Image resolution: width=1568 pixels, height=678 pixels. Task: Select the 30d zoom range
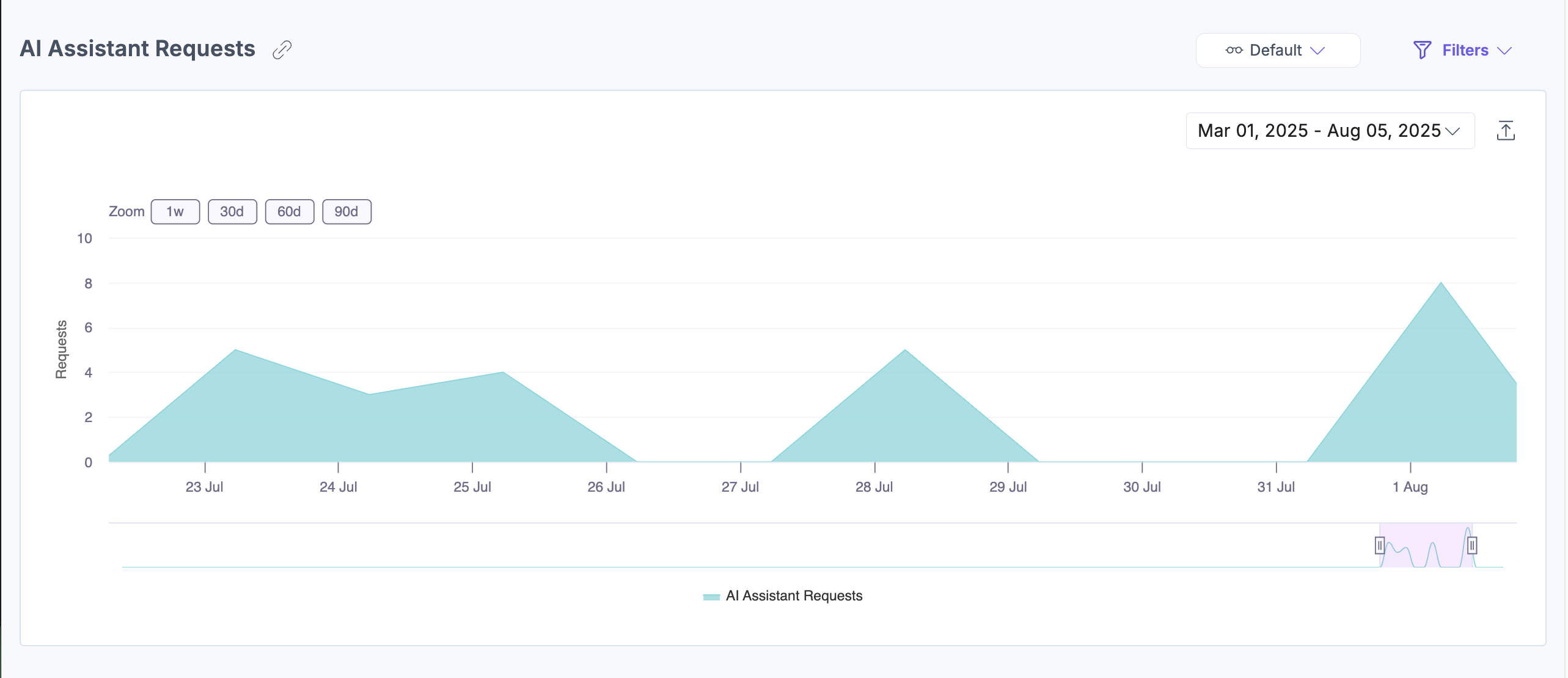[x=232, y=212]
